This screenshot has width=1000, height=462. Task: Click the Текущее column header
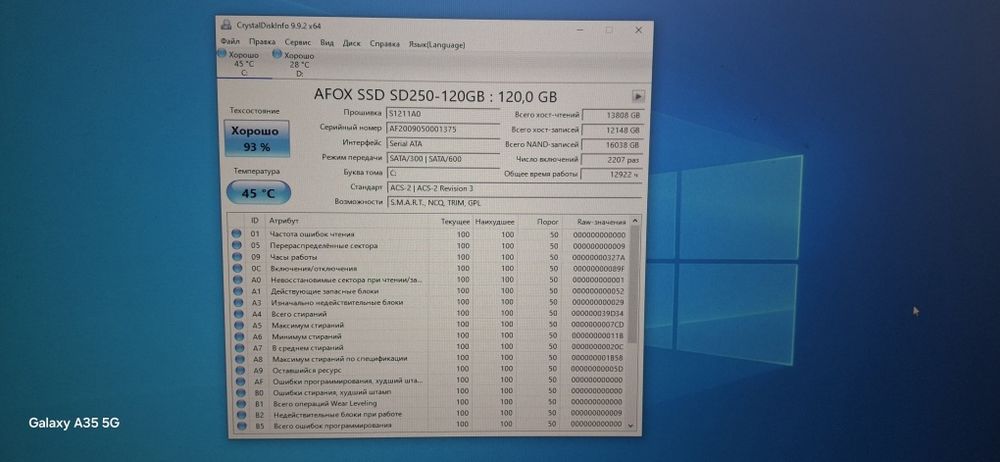(x=455, y=221)
